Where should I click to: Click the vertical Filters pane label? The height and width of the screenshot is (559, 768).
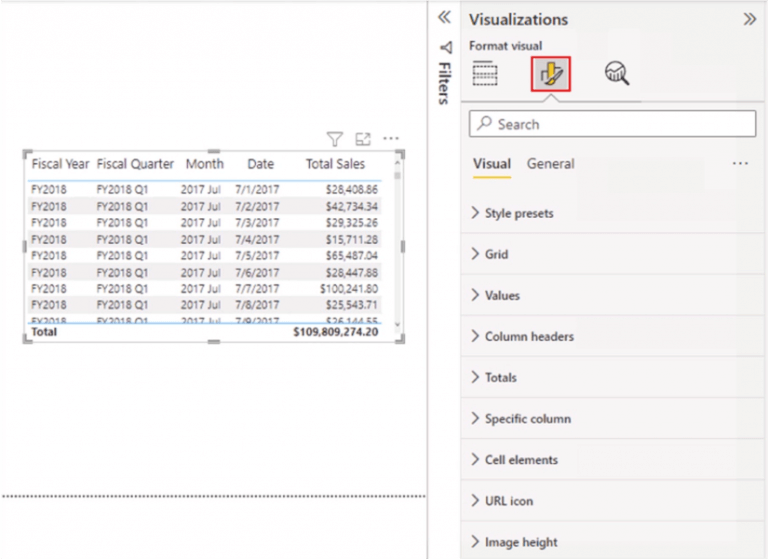[x=444, y=83]
